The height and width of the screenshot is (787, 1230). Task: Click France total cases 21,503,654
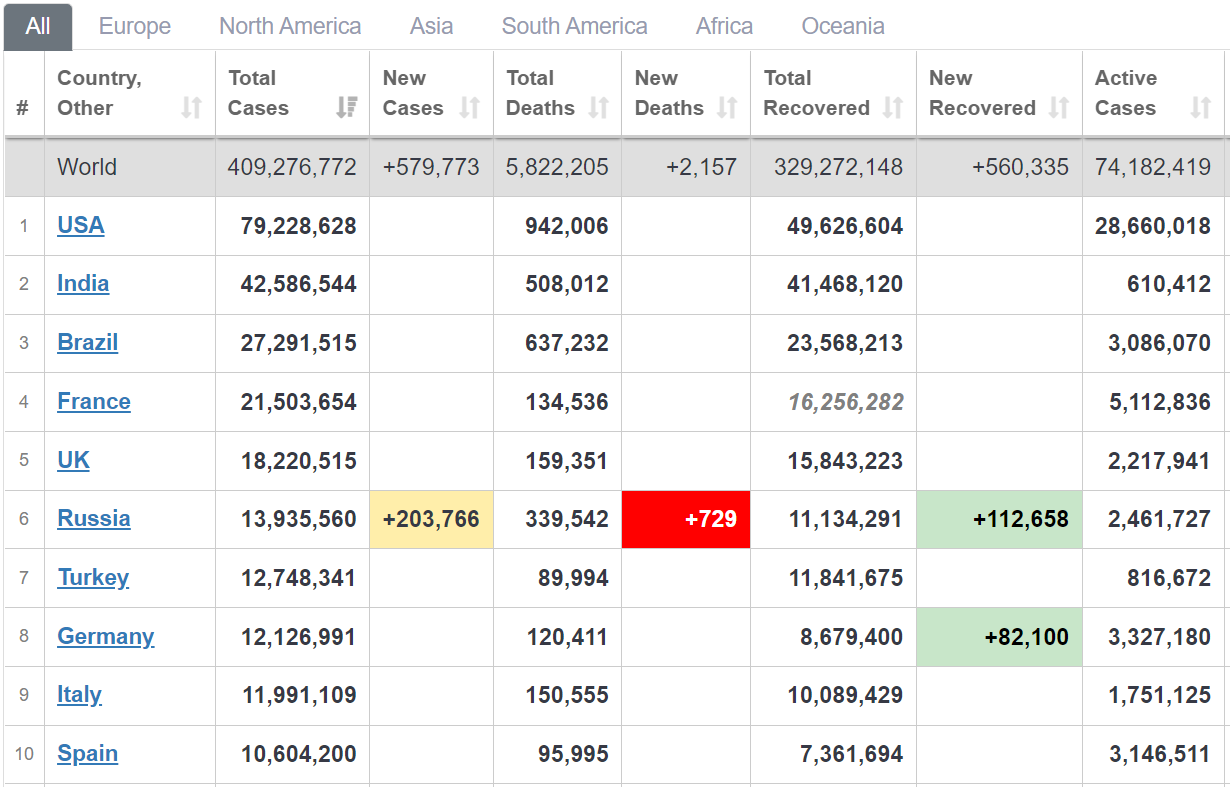[x=299, y=403]
